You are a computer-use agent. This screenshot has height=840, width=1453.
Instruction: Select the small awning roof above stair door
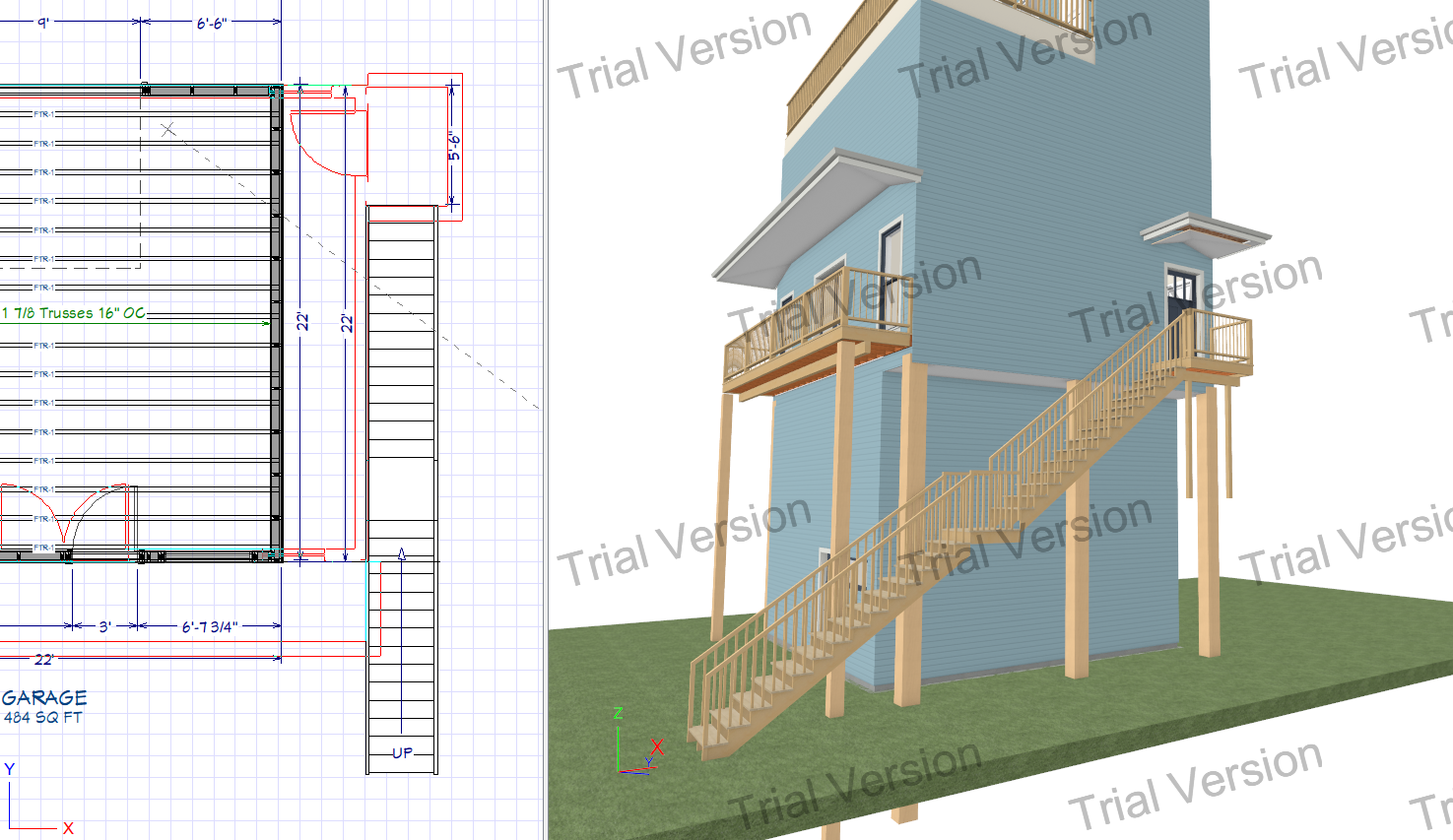[1206, 236]
